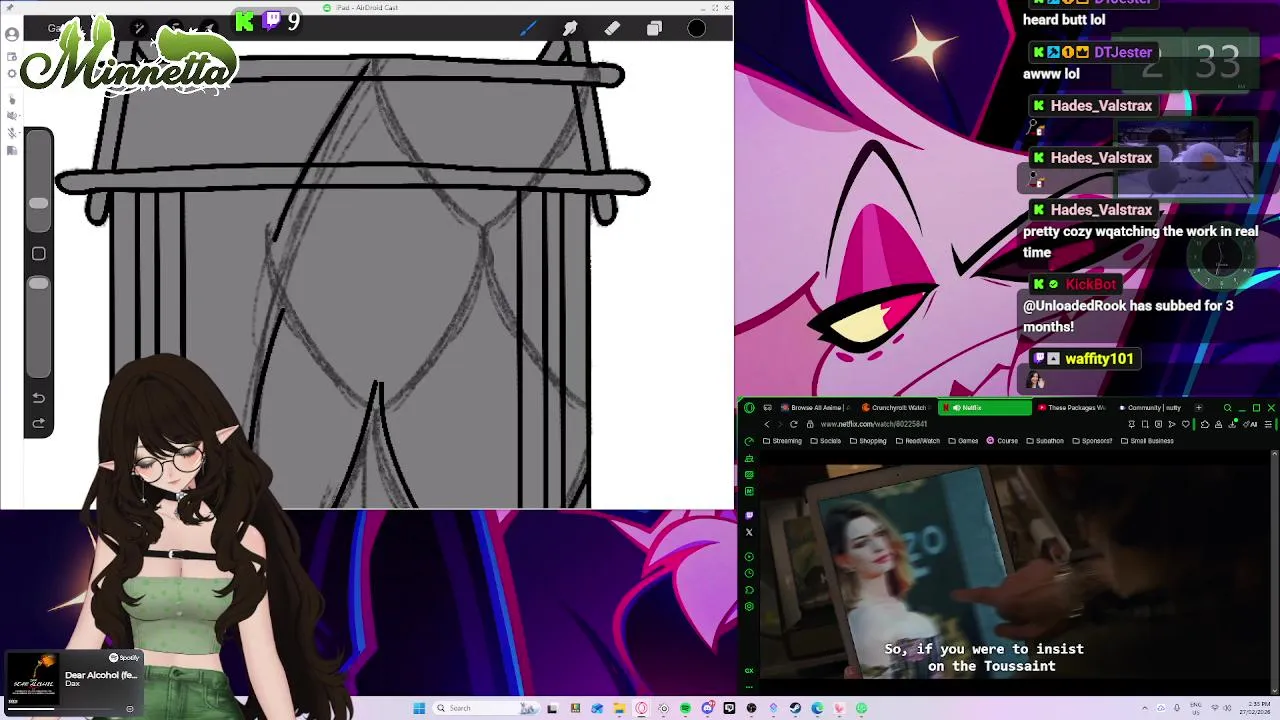Redo stroke with sidebar arrow
The height and width of the screenshot is (720, 1280).
tap(38, 423)
